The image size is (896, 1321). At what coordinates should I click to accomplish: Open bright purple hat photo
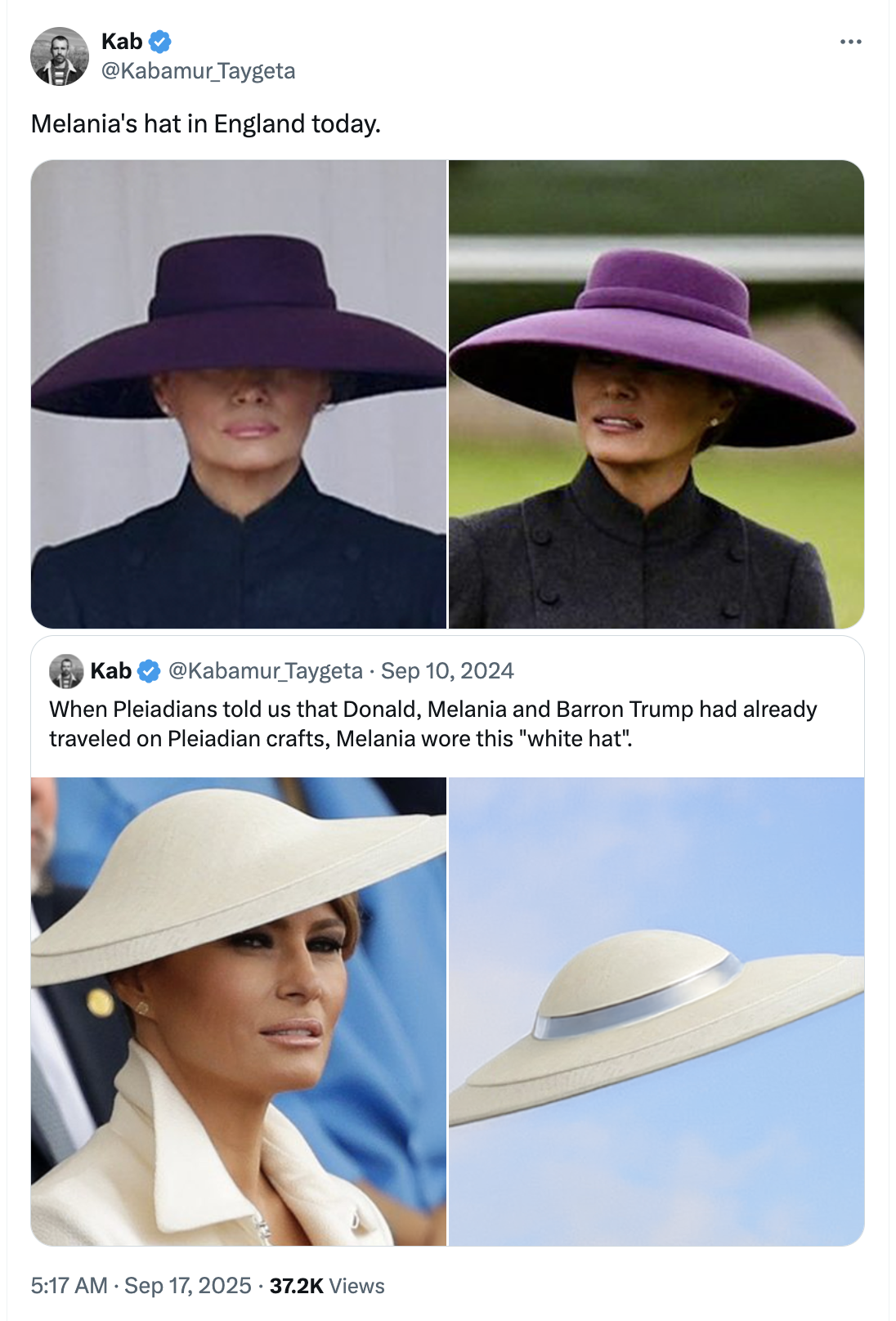(x=656, y=394)
